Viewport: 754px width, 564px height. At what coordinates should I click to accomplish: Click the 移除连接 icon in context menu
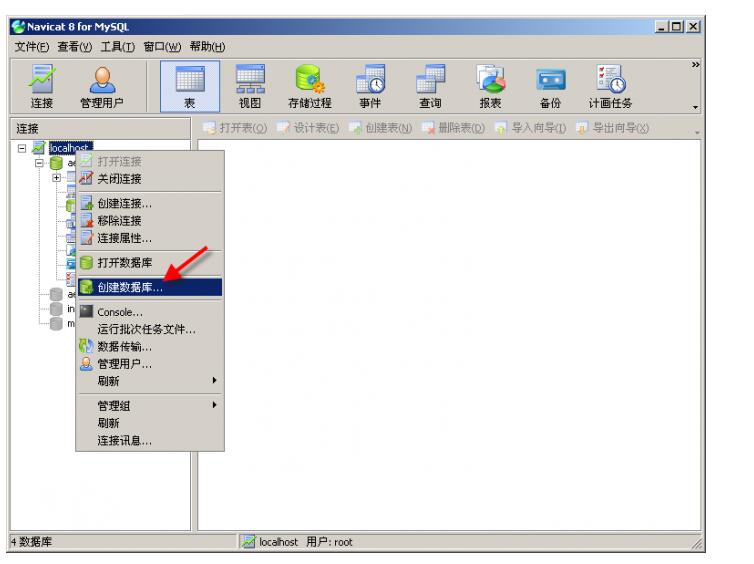tap(86, 220)
